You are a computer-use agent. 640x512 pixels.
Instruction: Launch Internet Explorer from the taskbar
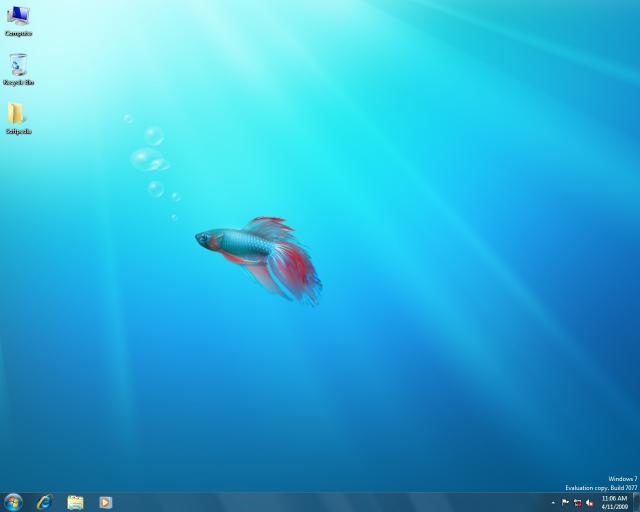(44, 502)
